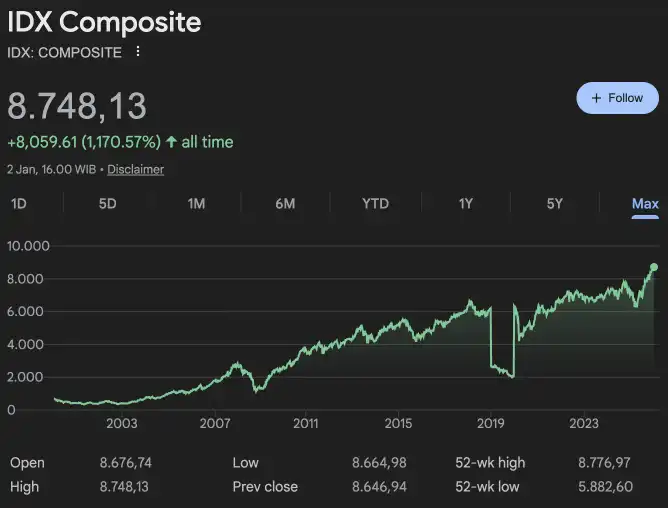
Task: Select the Max range tab
Action: click(645, 204)
